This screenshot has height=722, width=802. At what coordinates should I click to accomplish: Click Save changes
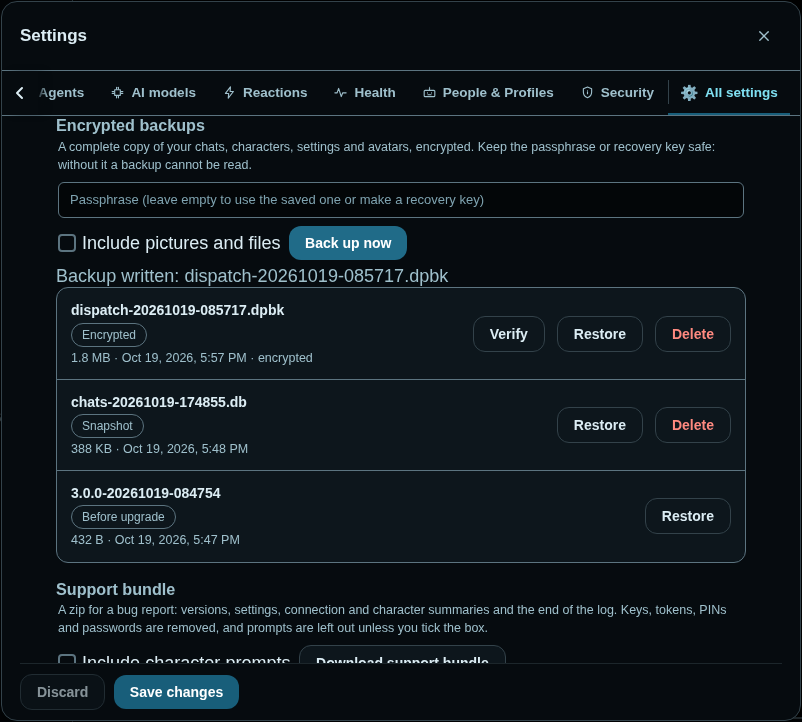[176, 692]
